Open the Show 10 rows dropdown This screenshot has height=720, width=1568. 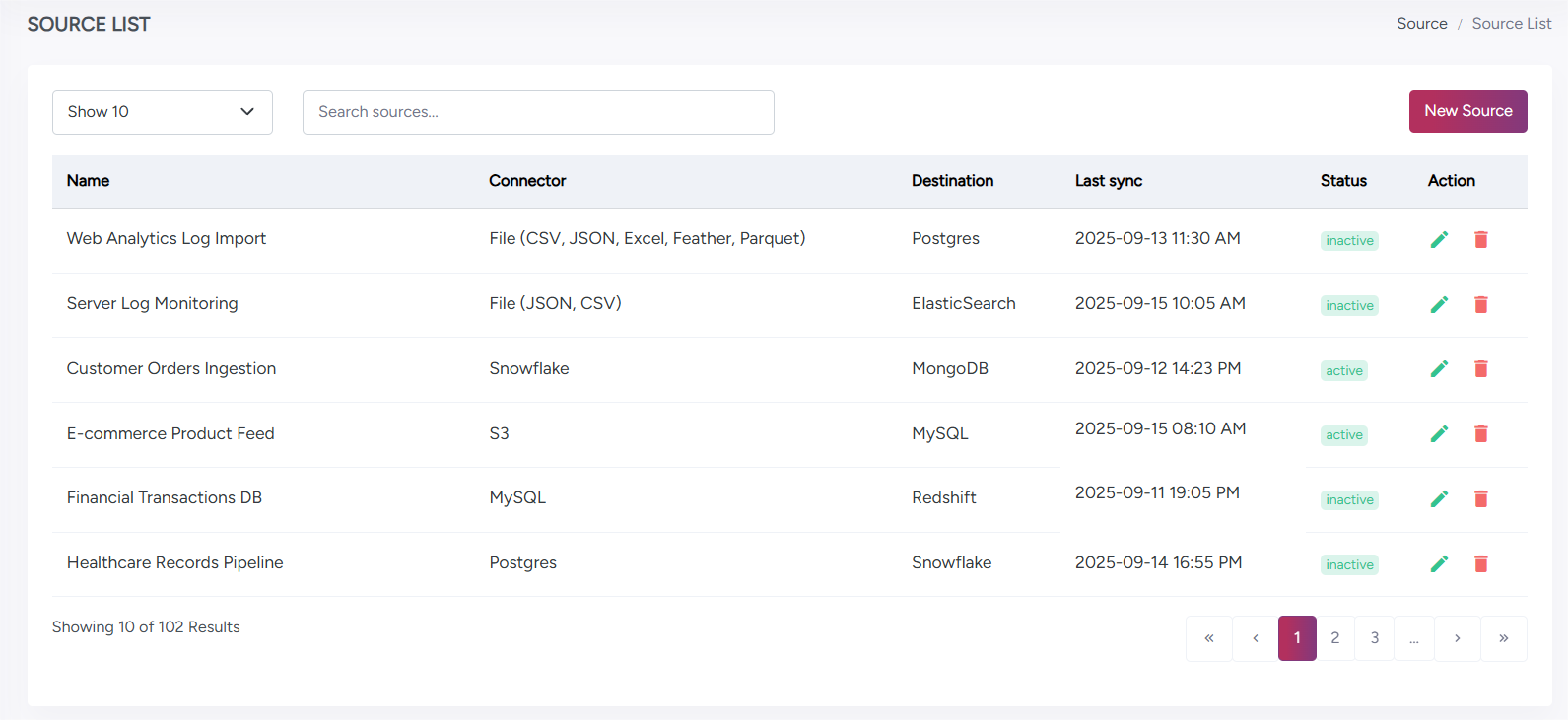point(162,112)
